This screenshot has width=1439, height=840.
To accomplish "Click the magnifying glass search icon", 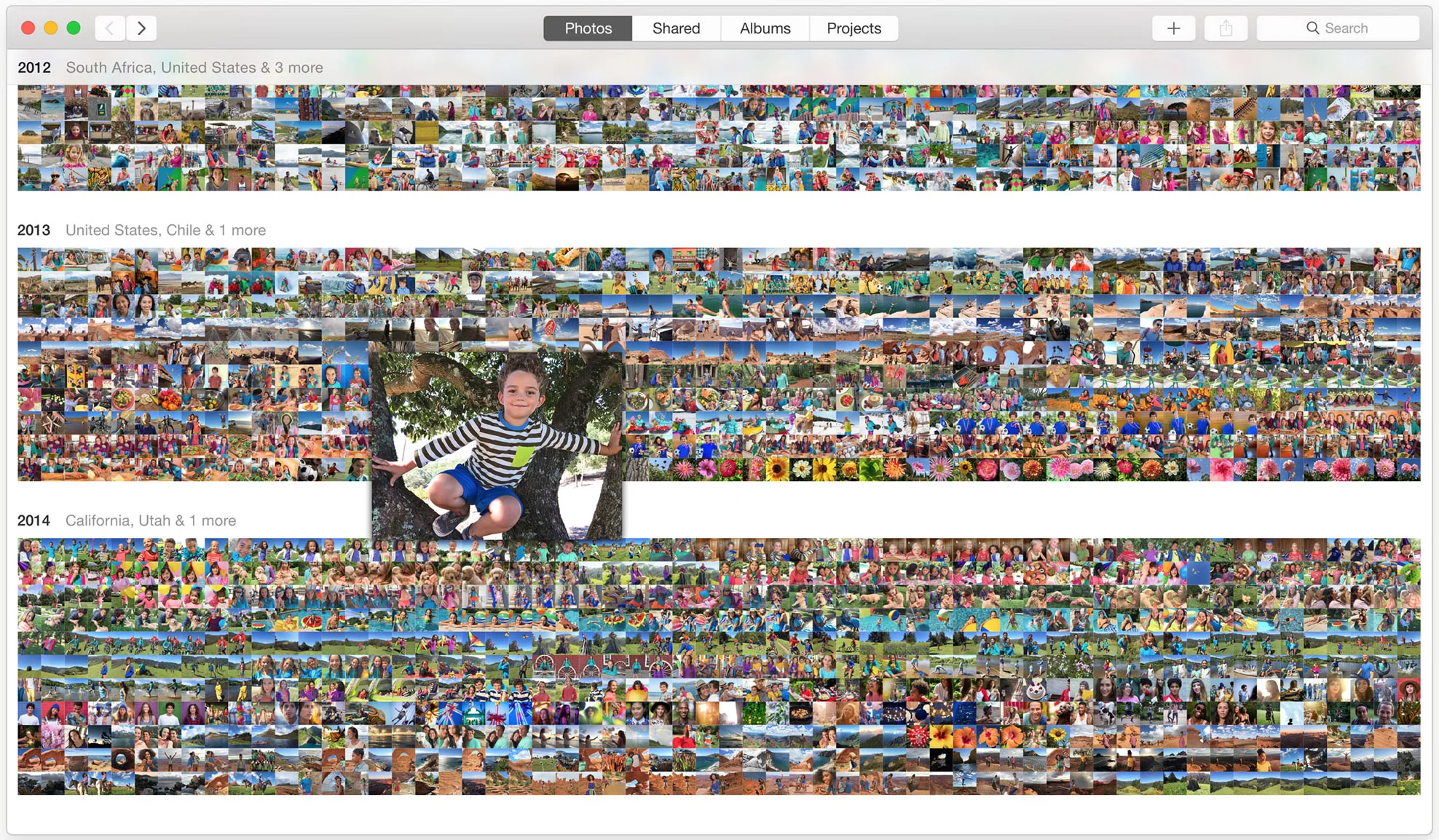I will tap(1312, 28).
